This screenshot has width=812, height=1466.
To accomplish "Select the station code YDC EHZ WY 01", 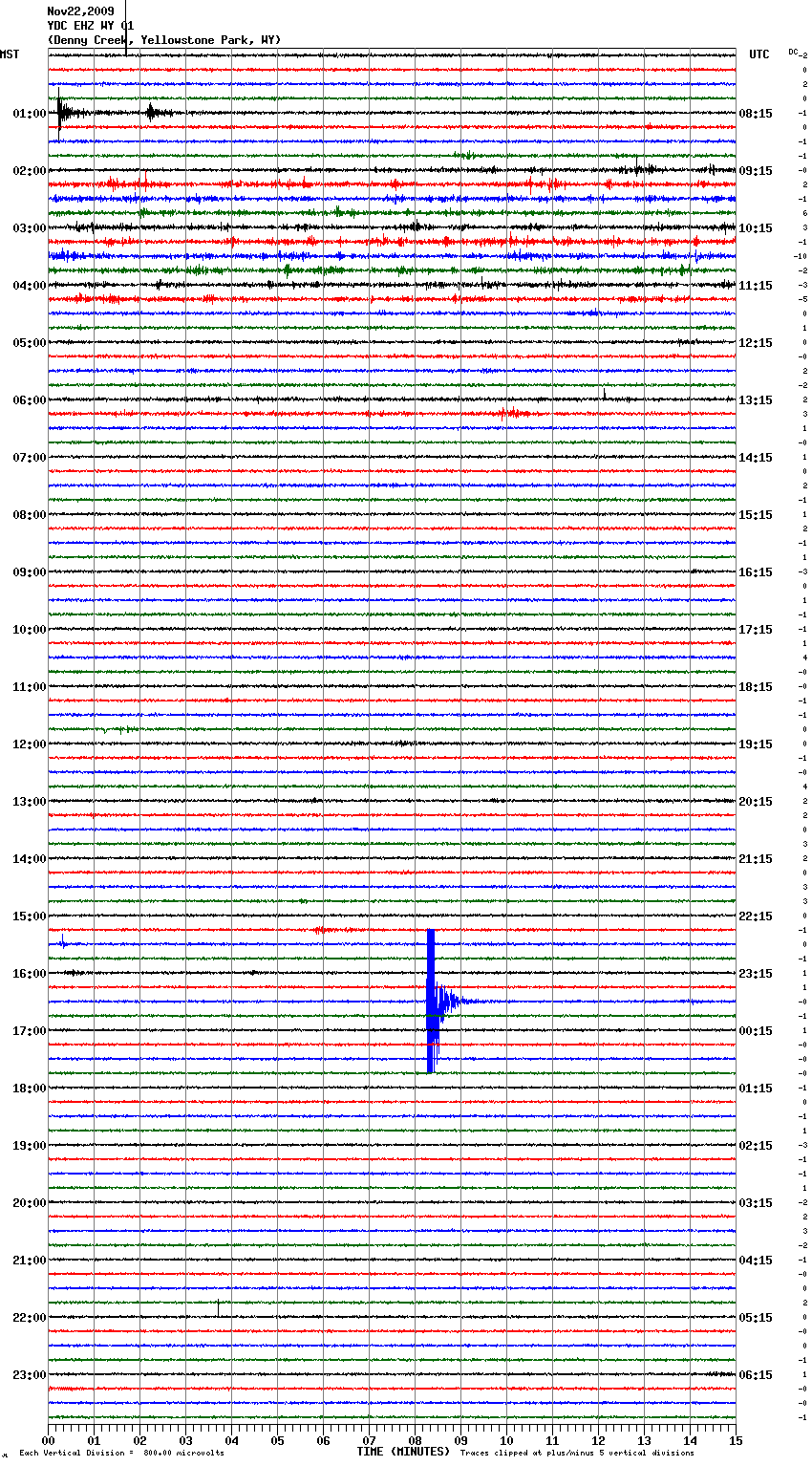I will 91,26.
